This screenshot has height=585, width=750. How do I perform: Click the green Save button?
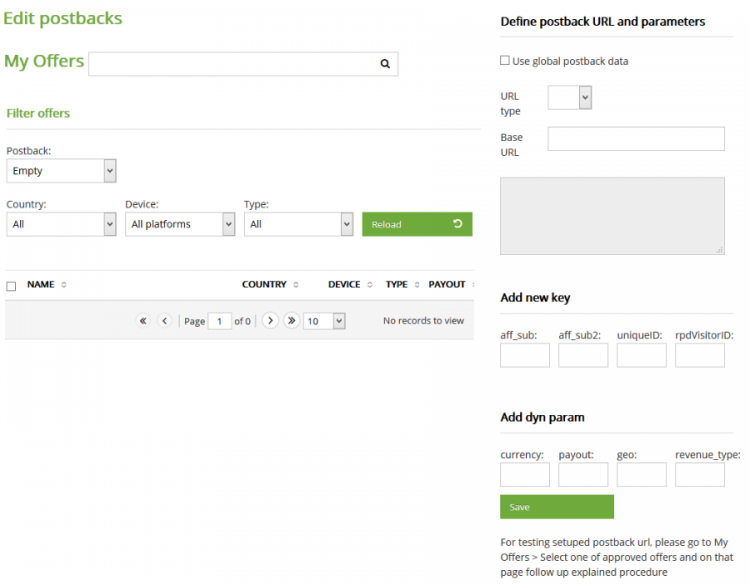[x=557, y=507]
